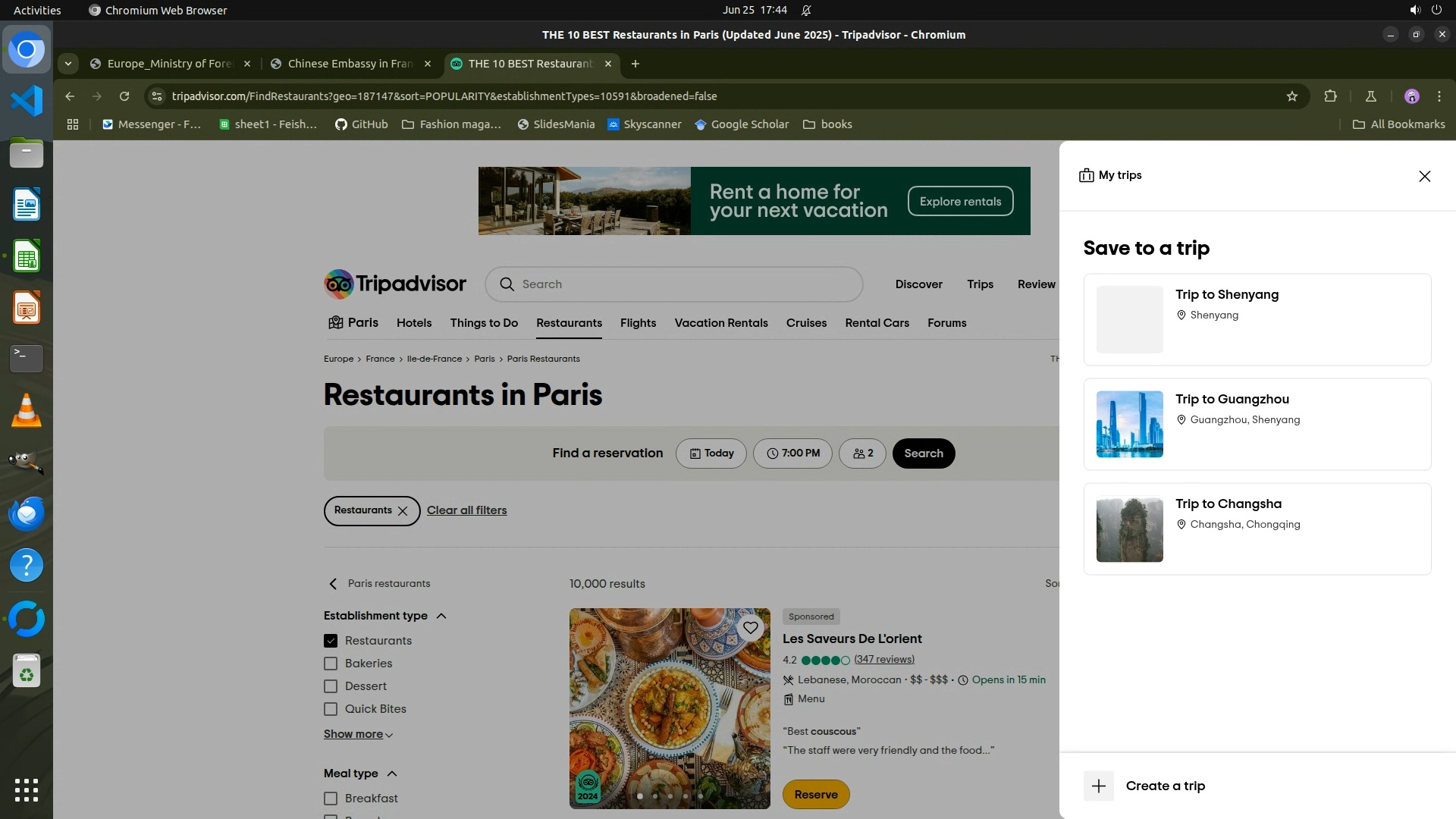
Task: Remove the Restaurants filter chip
Action: click(x=403, y=511)
